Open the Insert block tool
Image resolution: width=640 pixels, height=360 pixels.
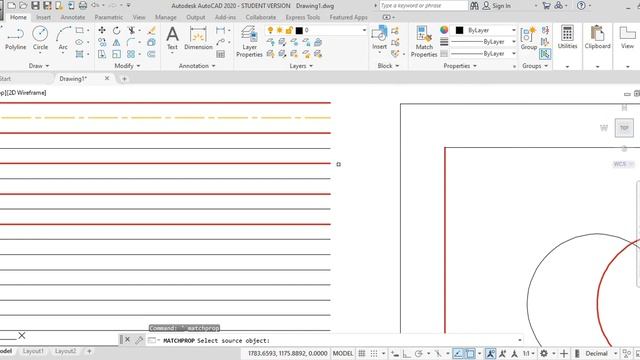pos(379,38)
